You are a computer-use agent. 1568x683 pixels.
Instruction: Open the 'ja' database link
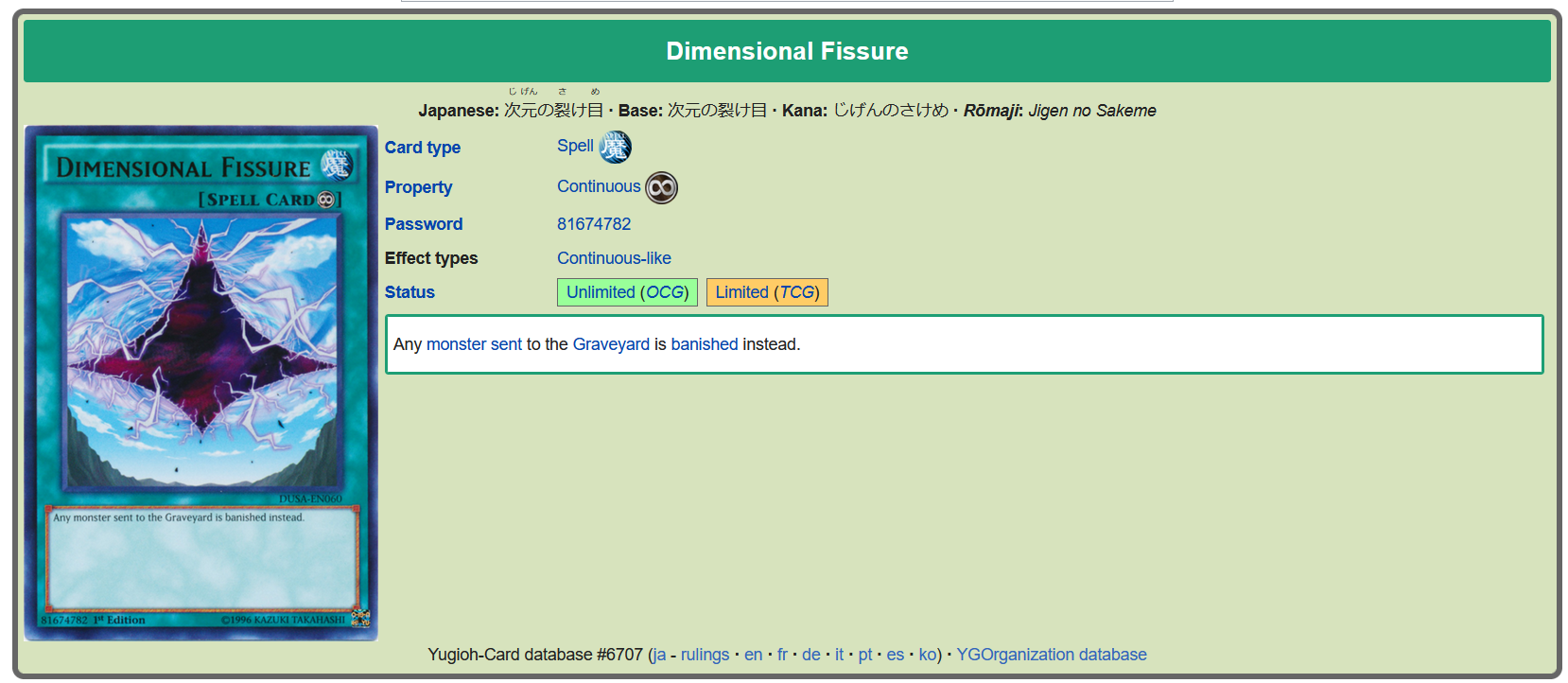click(659, 655)
